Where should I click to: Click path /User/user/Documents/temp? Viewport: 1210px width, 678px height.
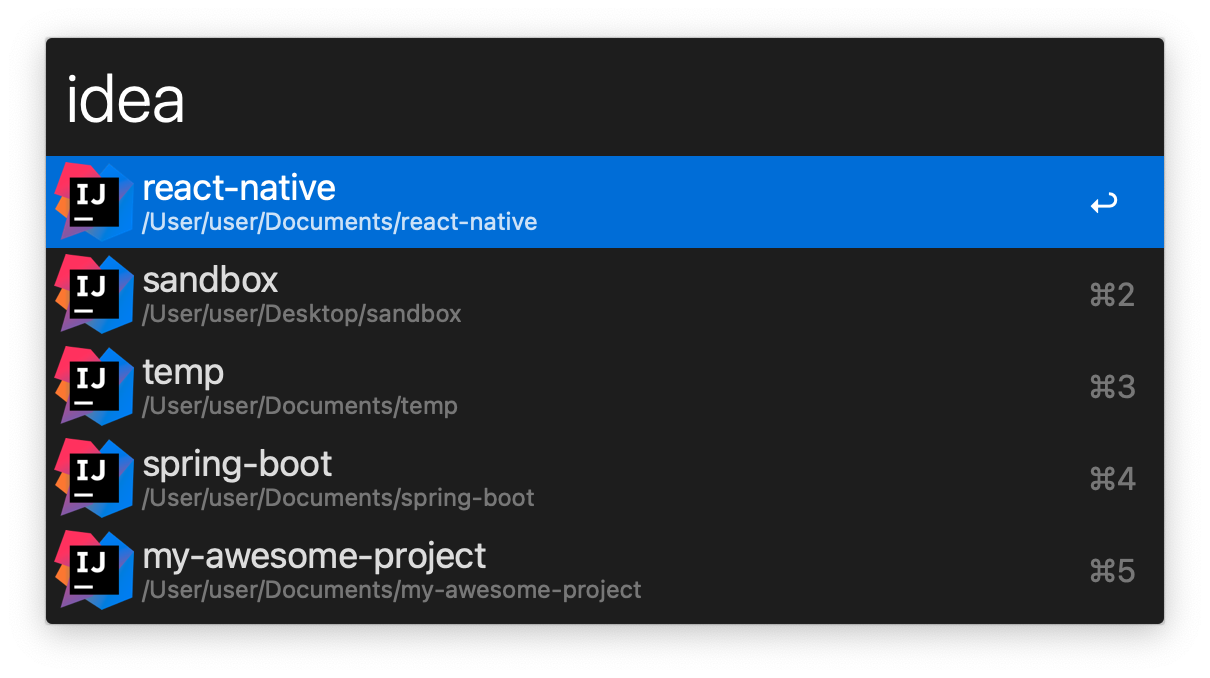(300, 406)
